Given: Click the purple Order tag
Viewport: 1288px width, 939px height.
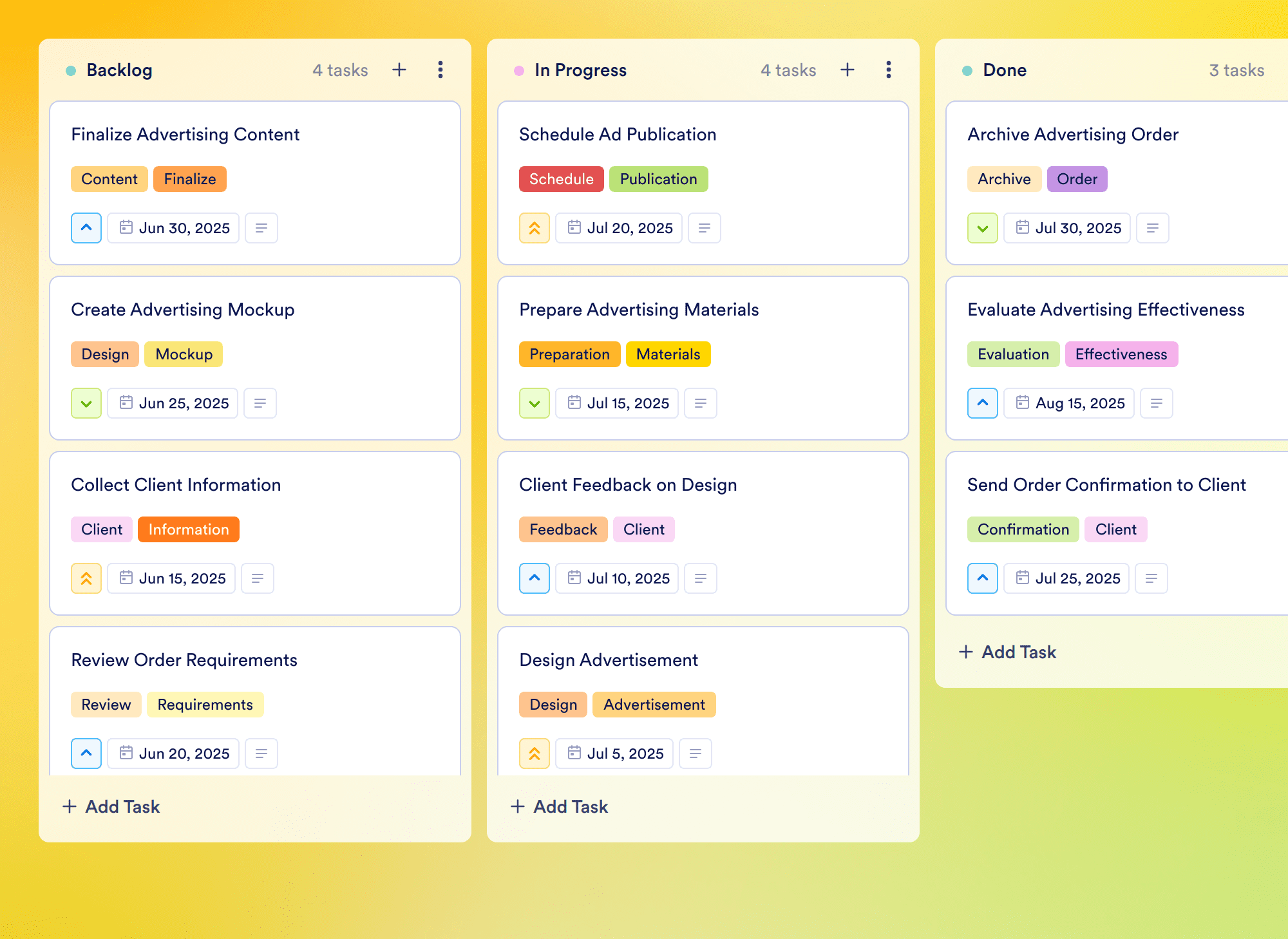Looking at the screenshot, I should (x=1077, y=179).
